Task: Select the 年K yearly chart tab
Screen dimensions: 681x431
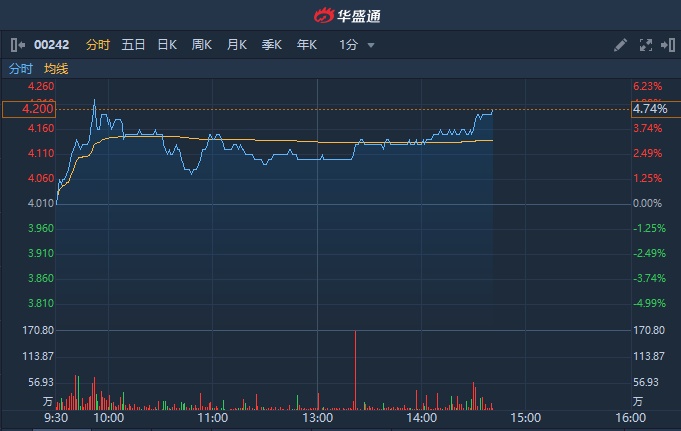Action: pyautogui.click(x=306, y=45)
